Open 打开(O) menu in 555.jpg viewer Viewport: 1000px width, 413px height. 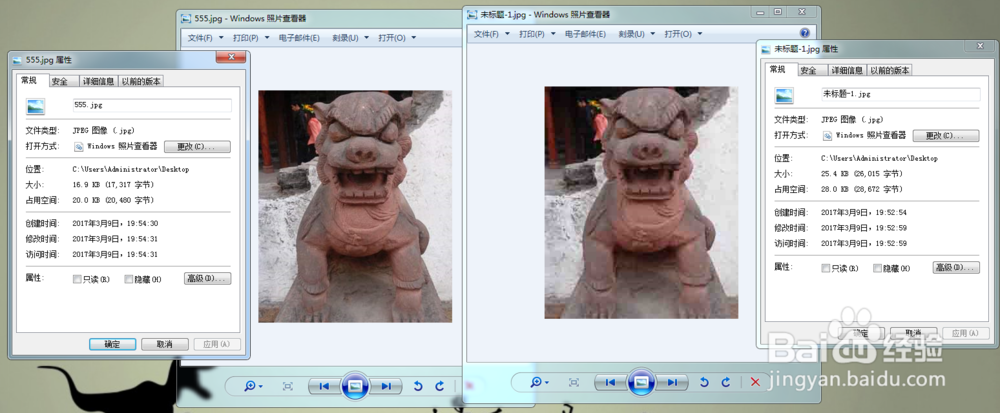tap(397, 38)
